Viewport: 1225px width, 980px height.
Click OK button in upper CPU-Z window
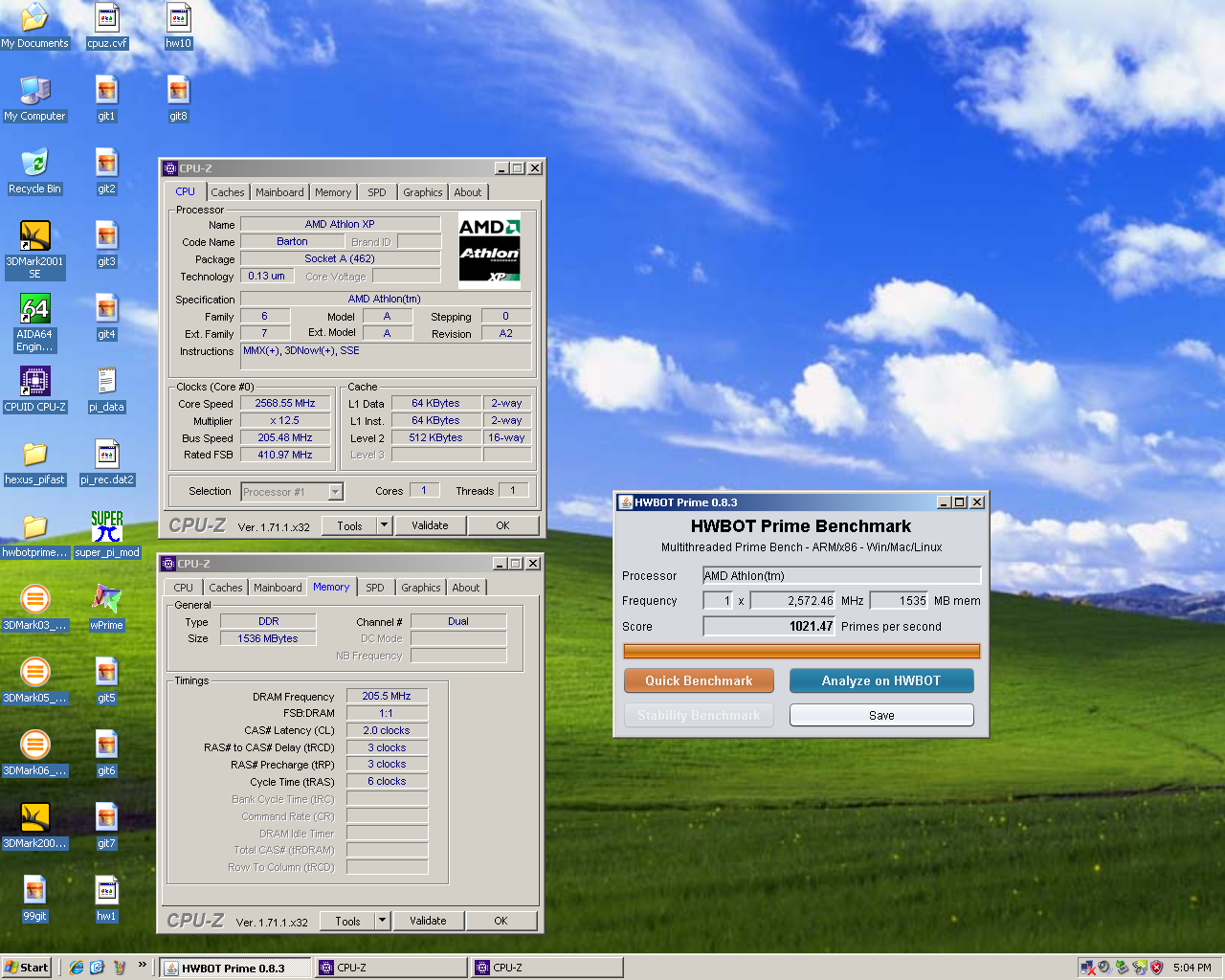tap(502, 525)
